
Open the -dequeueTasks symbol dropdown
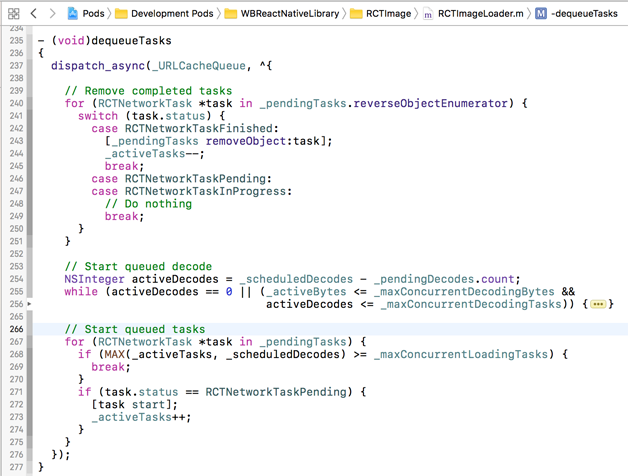[x=586, y=14]
